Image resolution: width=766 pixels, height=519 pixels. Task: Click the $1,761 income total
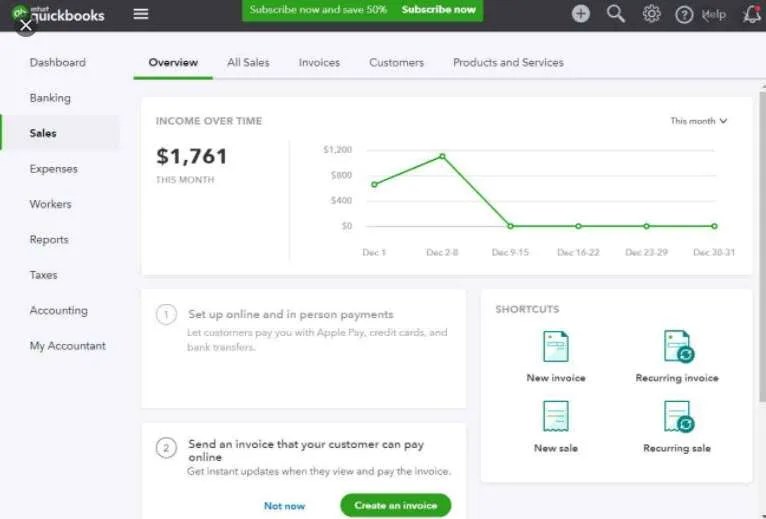[x=192, y=156]
